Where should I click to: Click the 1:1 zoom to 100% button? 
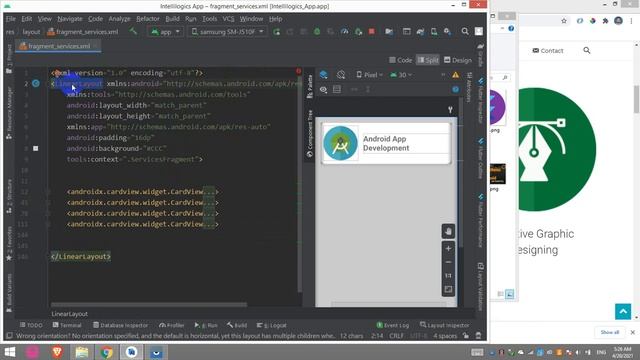(x=448, y=276)
